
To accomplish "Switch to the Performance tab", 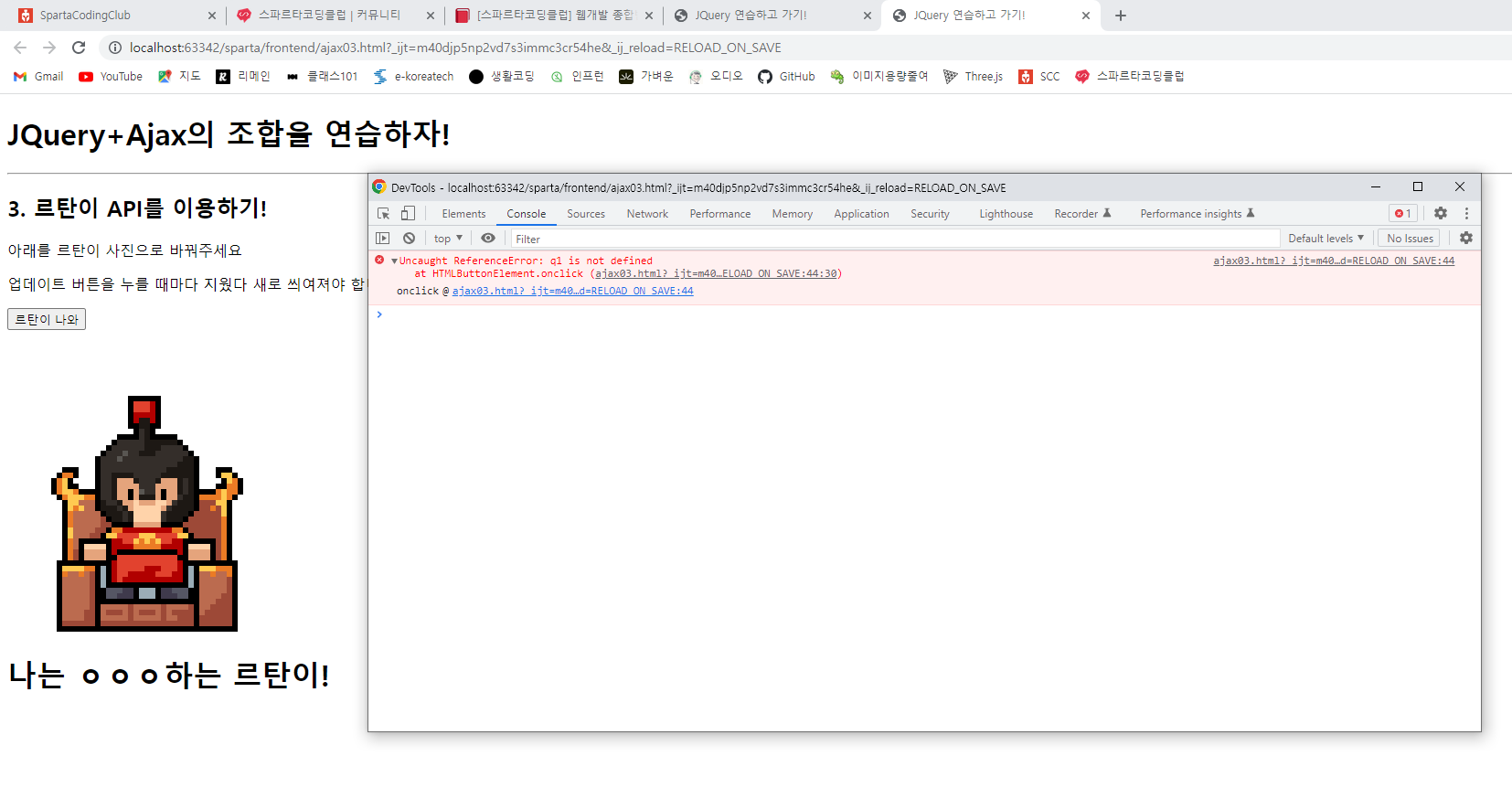I will click(x=720, y=214).
